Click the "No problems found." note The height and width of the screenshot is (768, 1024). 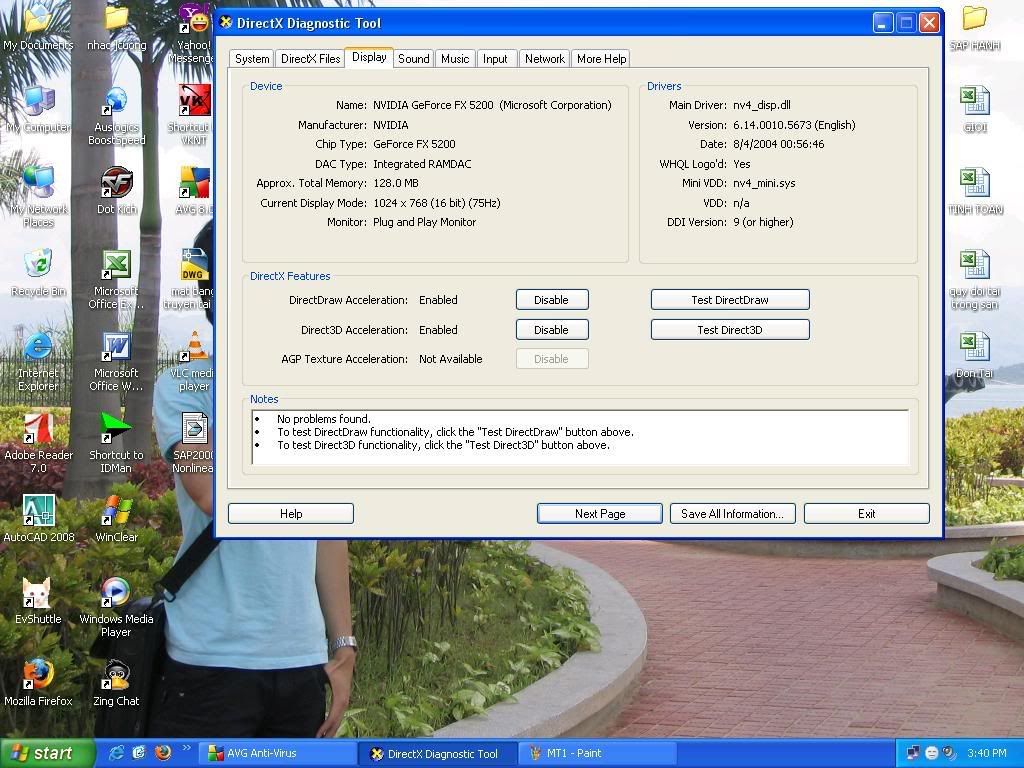324,419
